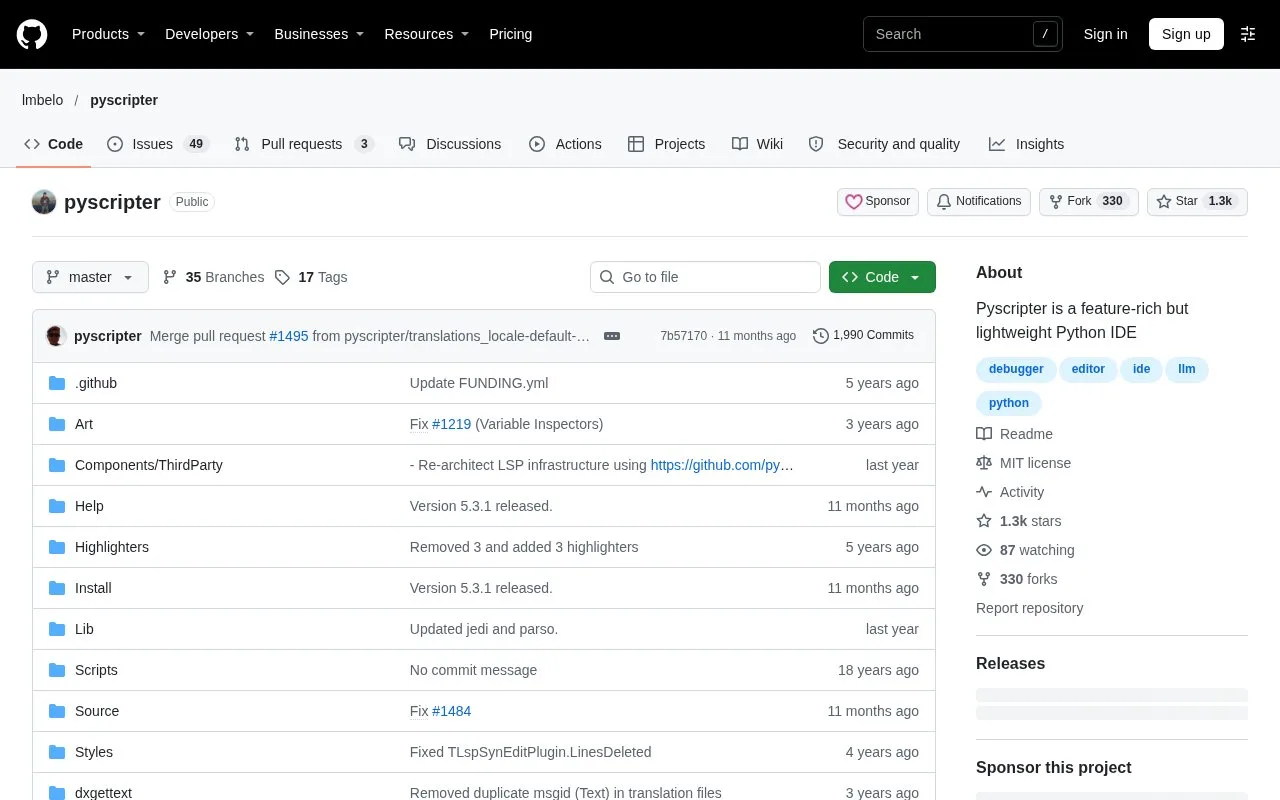Click the watching eye icon

[x=984, y=550]
